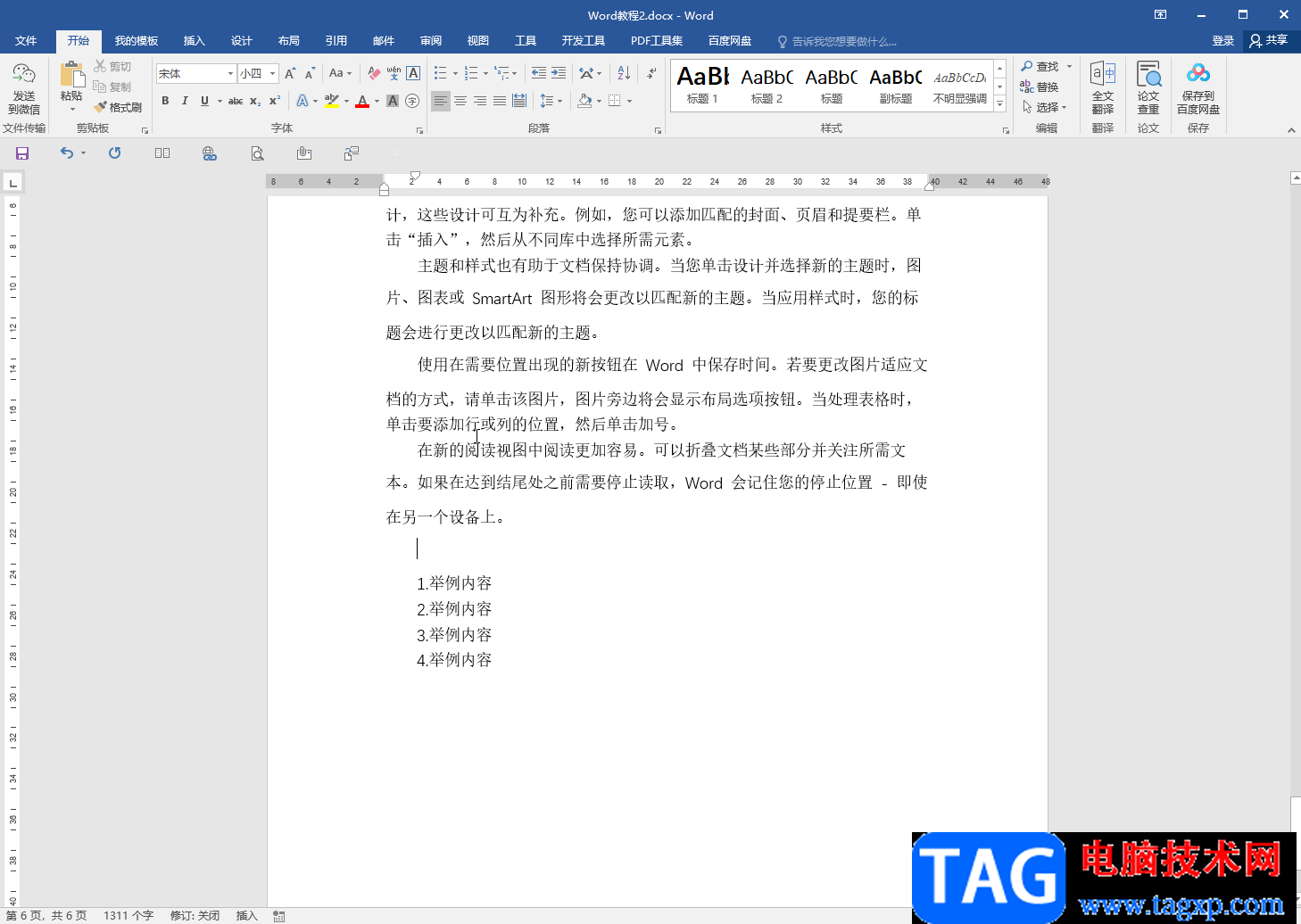Click Save to Baidu Netdisk icon
Viewport: 1301px width, 924px height.
(1198, 88)
